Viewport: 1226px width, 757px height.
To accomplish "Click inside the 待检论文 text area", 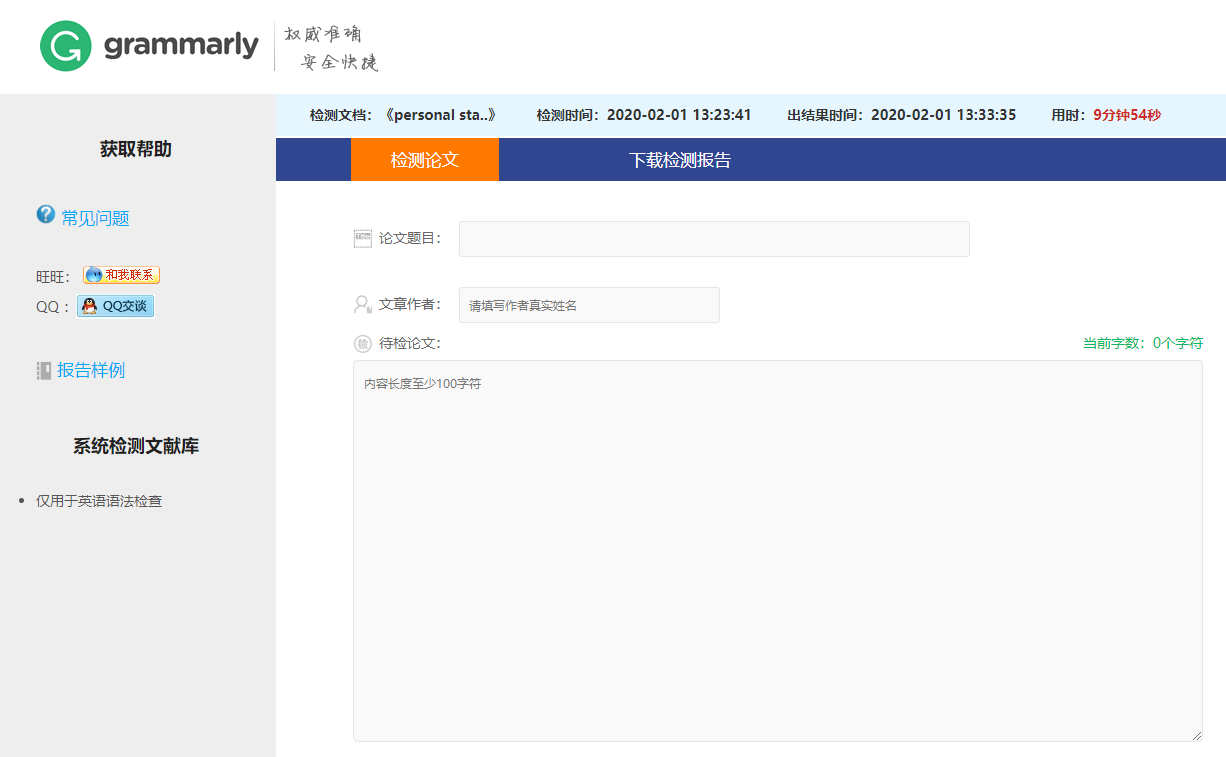I will 778,551.
